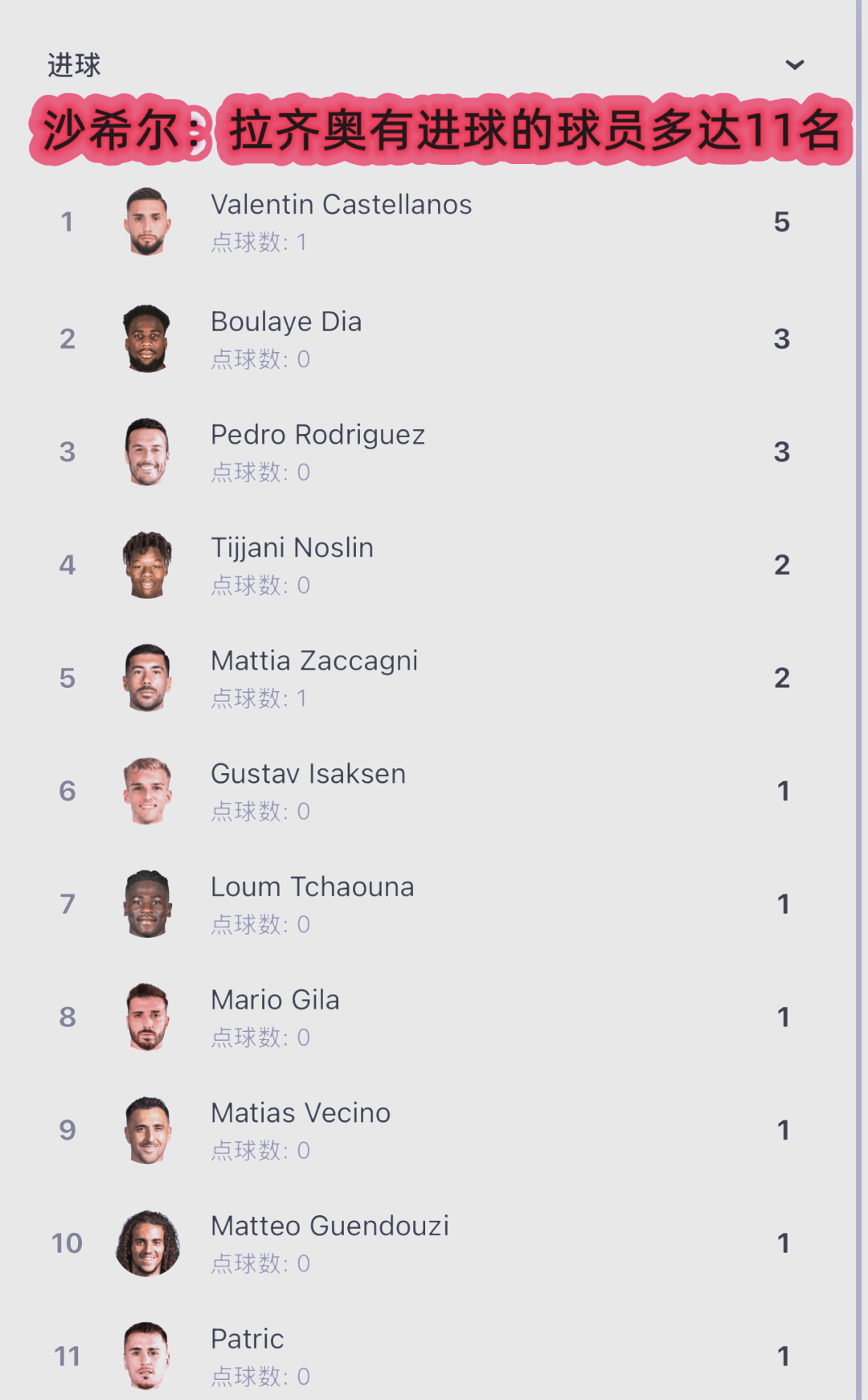Open Boulaye Dia profile name

pyautogui.click(x=286, y=321)
